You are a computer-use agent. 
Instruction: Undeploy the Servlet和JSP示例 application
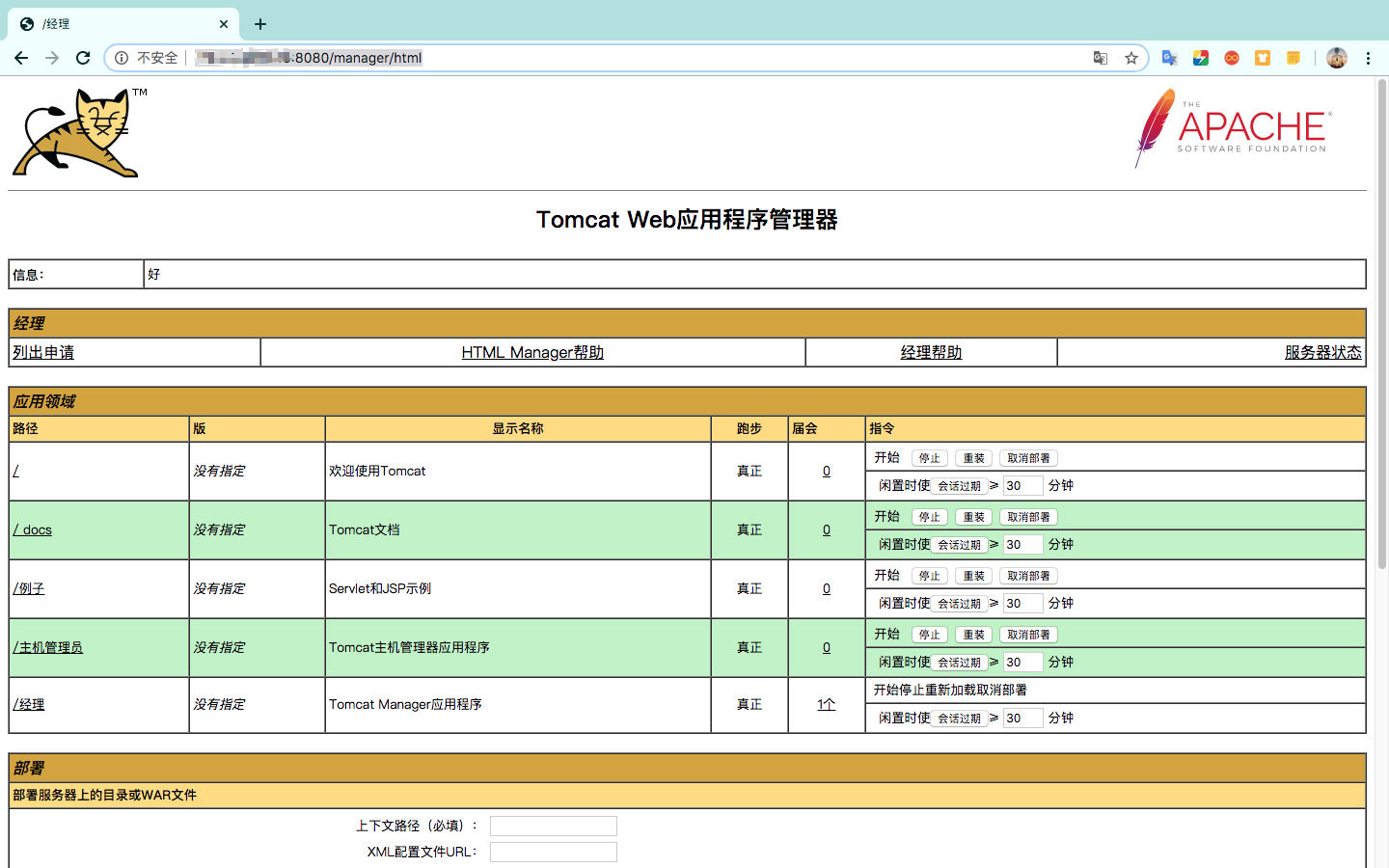coord(1028,576)
